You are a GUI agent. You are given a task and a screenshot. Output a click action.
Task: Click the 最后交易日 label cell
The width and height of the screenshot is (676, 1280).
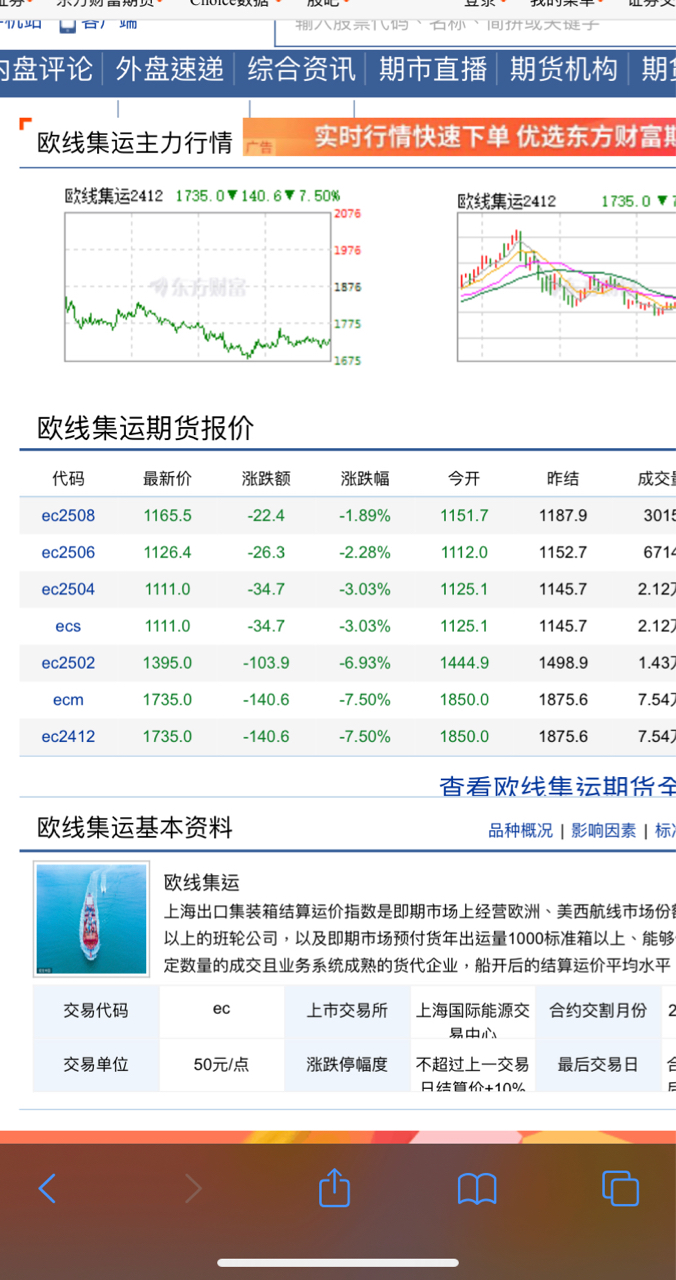(x=598, y=1065)
